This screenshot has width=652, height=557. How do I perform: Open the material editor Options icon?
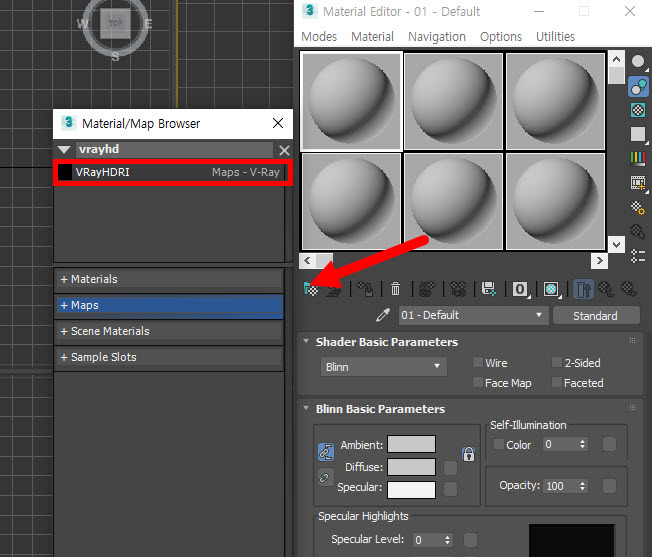click(x=638, y=207)
